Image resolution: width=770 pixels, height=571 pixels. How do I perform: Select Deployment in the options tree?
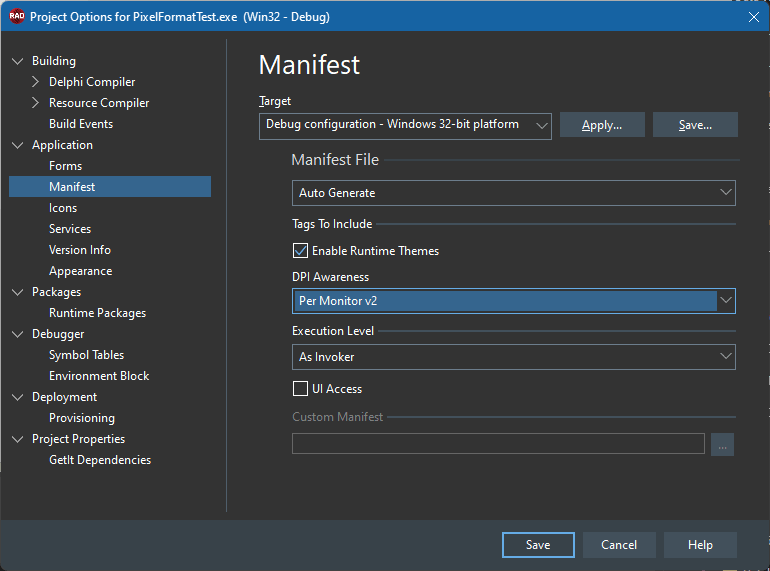coord(64,397)
